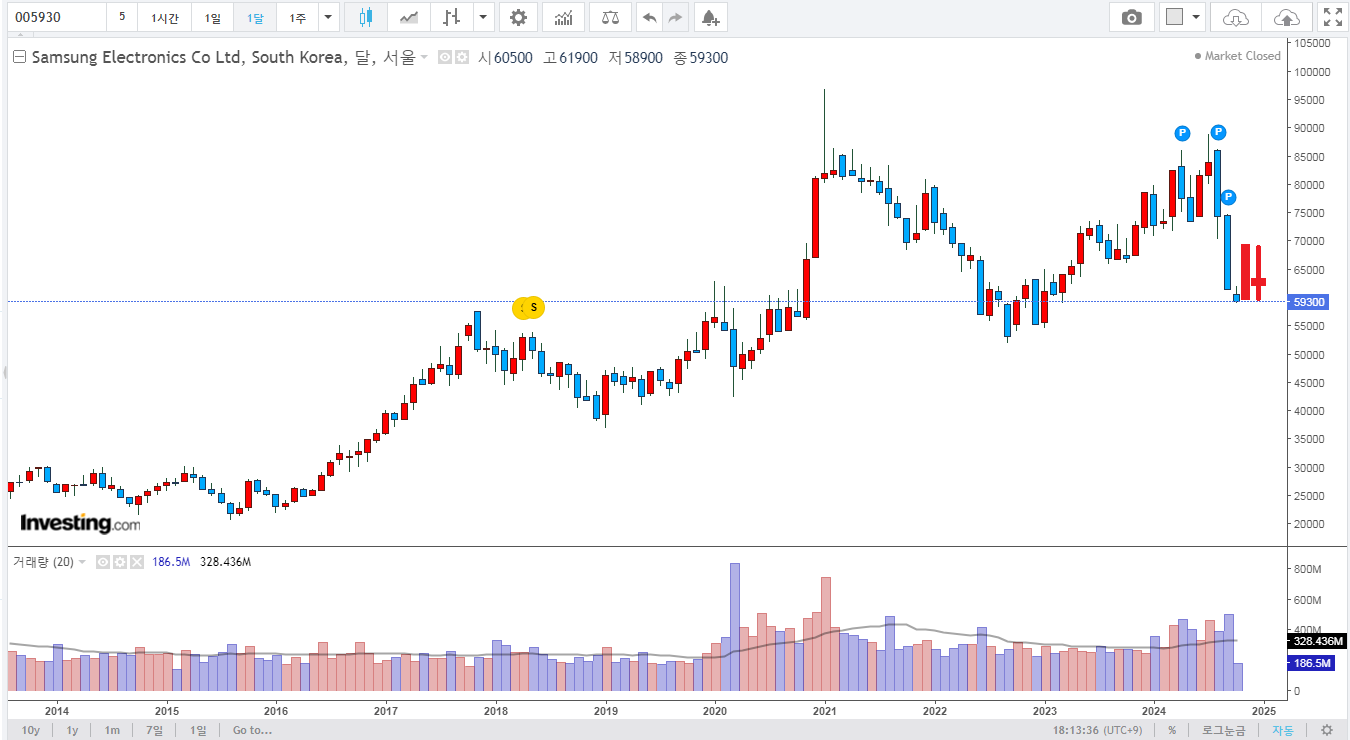Viewport: 1350px width, 740px height.
Task: Set range to 7일
Action: pos(154,730)
